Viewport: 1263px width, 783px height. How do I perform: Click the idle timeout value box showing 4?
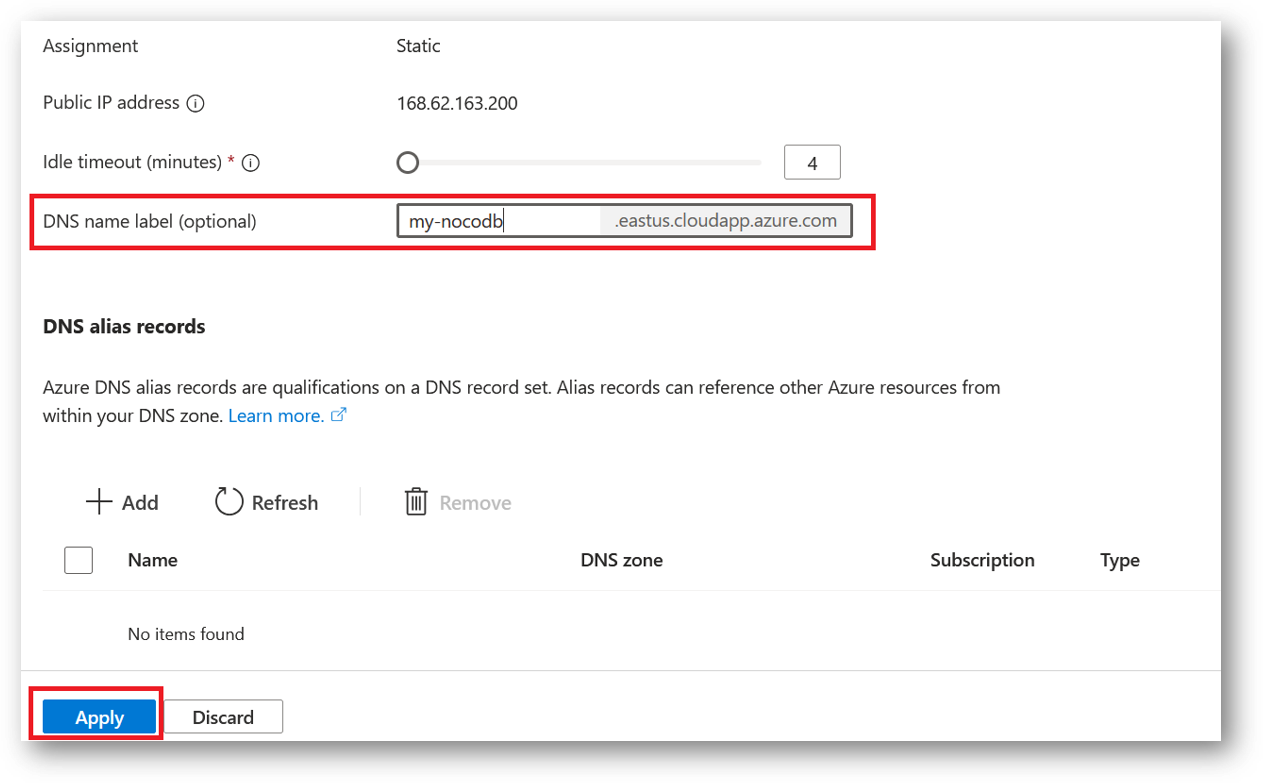click(812, 162)
